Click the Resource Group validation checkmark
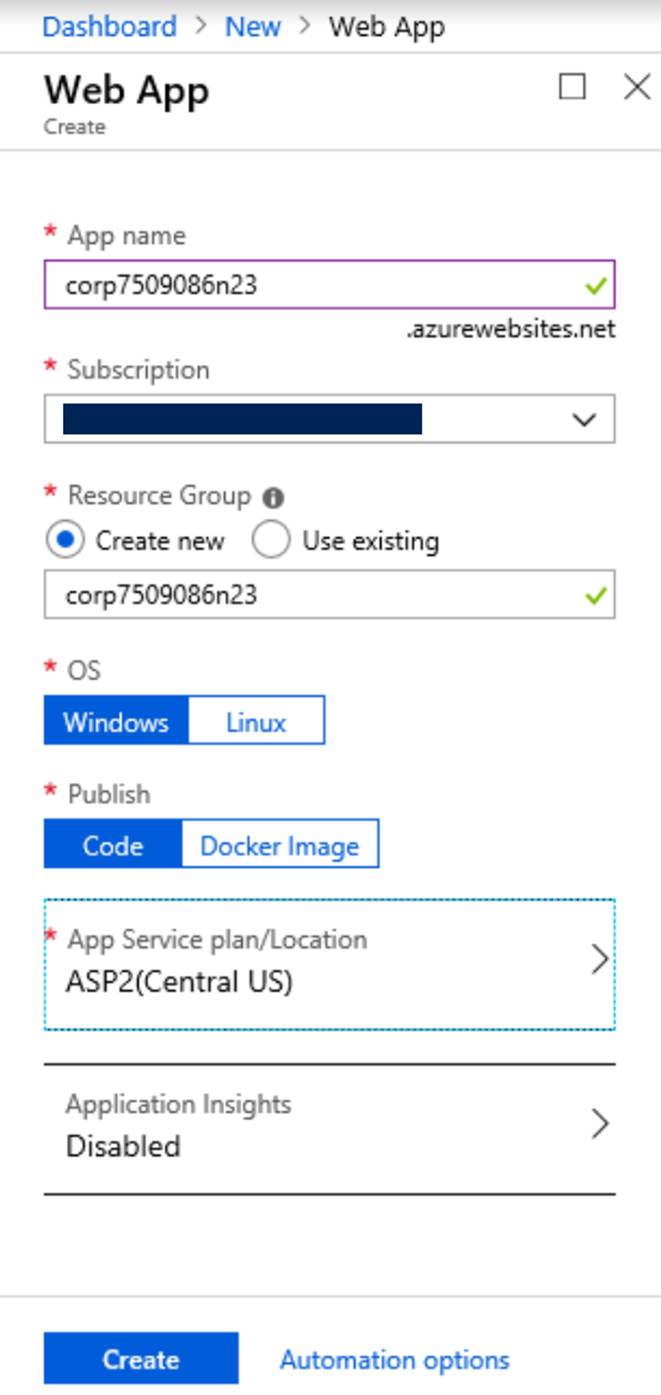Screen dimensions: 661x1395 (x=596, y=596)
